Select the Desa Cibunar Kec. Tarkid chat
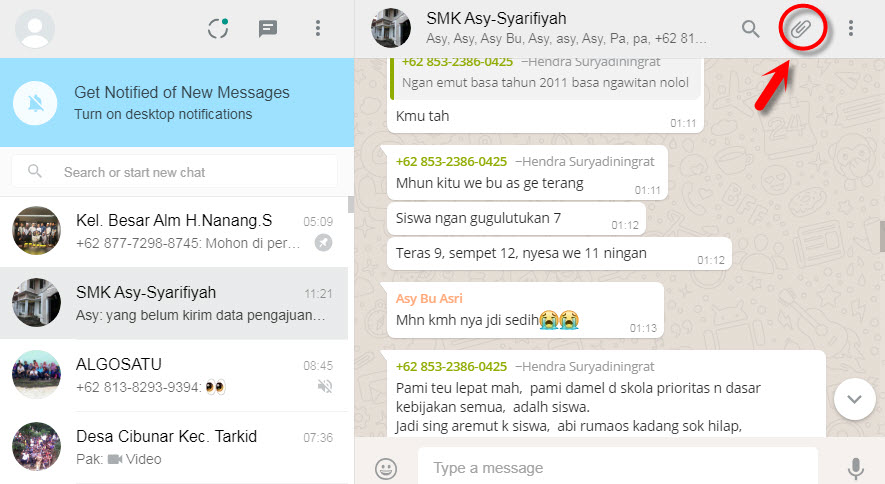885x484 pixels. click(174, 447)
